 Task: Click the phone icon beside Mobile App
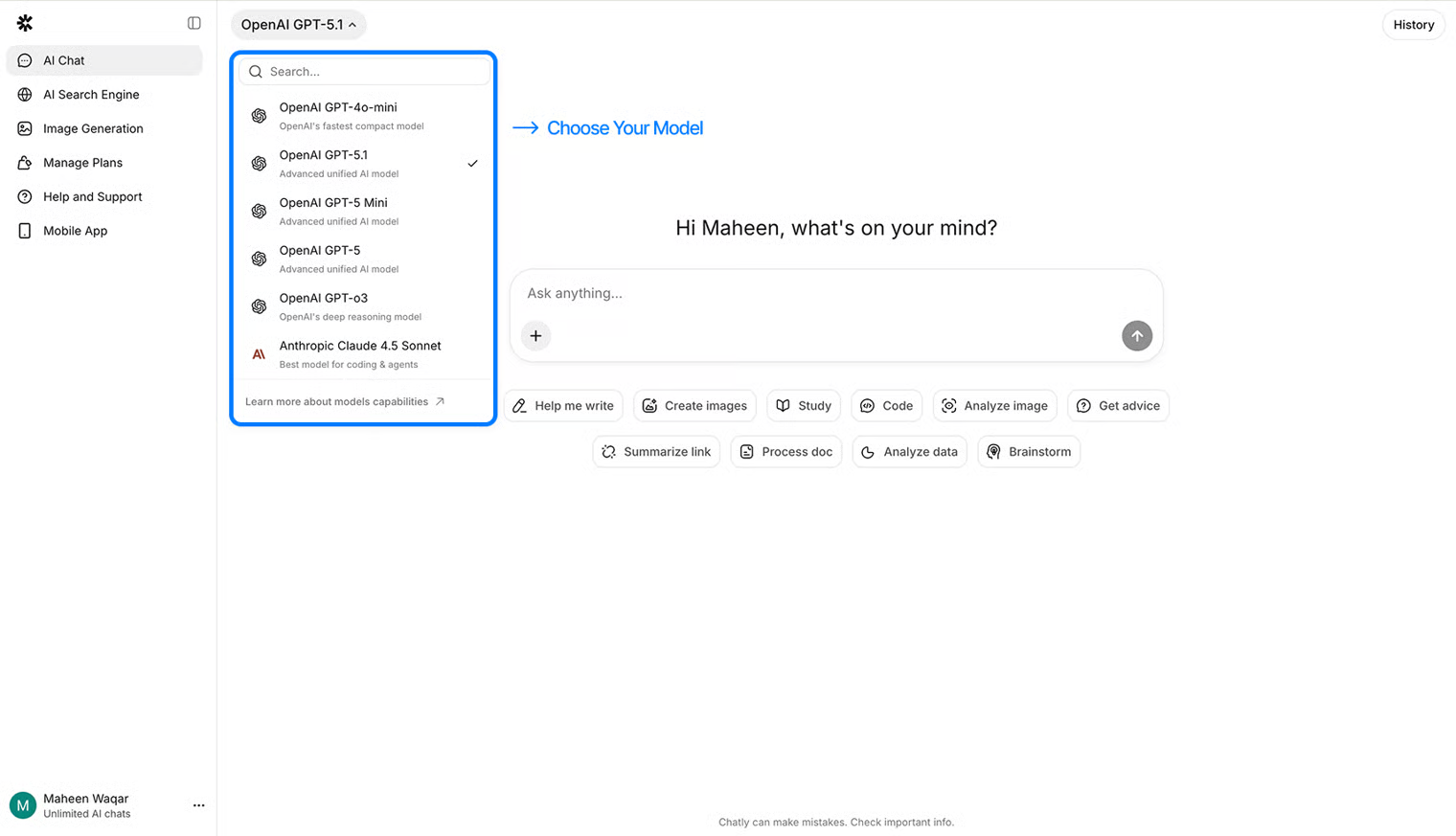click(25, 231)
